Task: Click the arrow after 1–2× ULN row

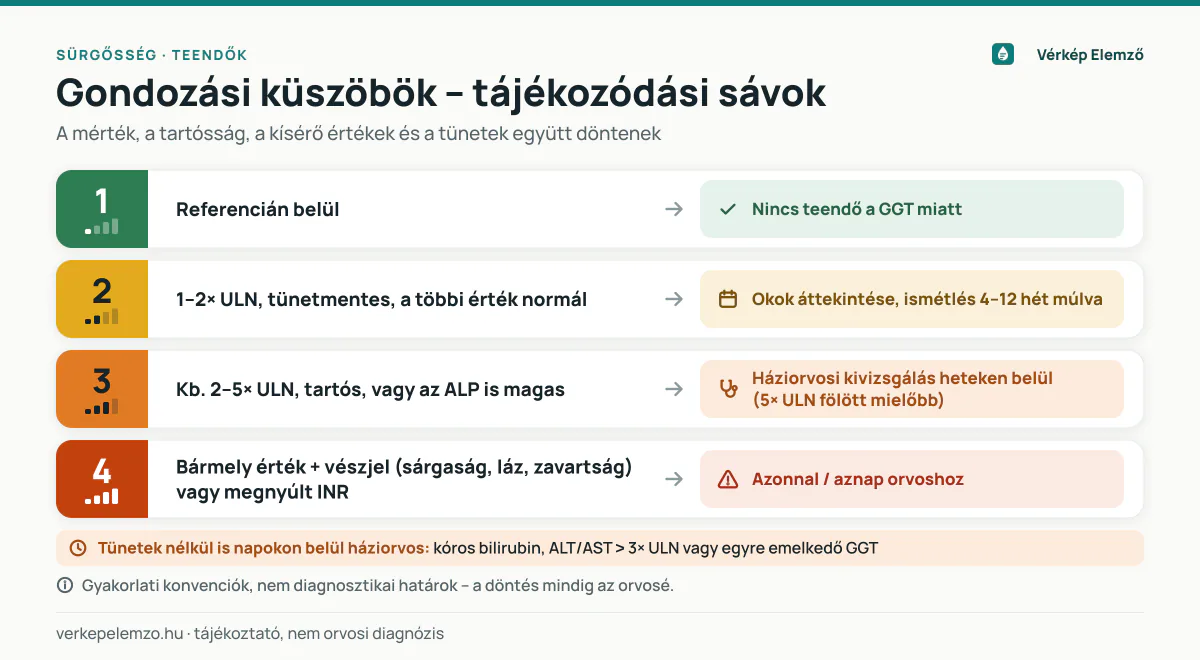Action: tap(674, 299)
